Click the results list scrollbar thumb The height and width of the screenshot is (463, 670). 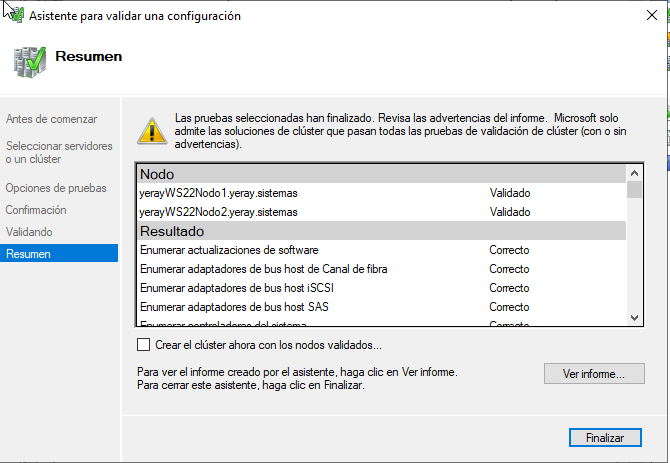(x=635, y=190)
